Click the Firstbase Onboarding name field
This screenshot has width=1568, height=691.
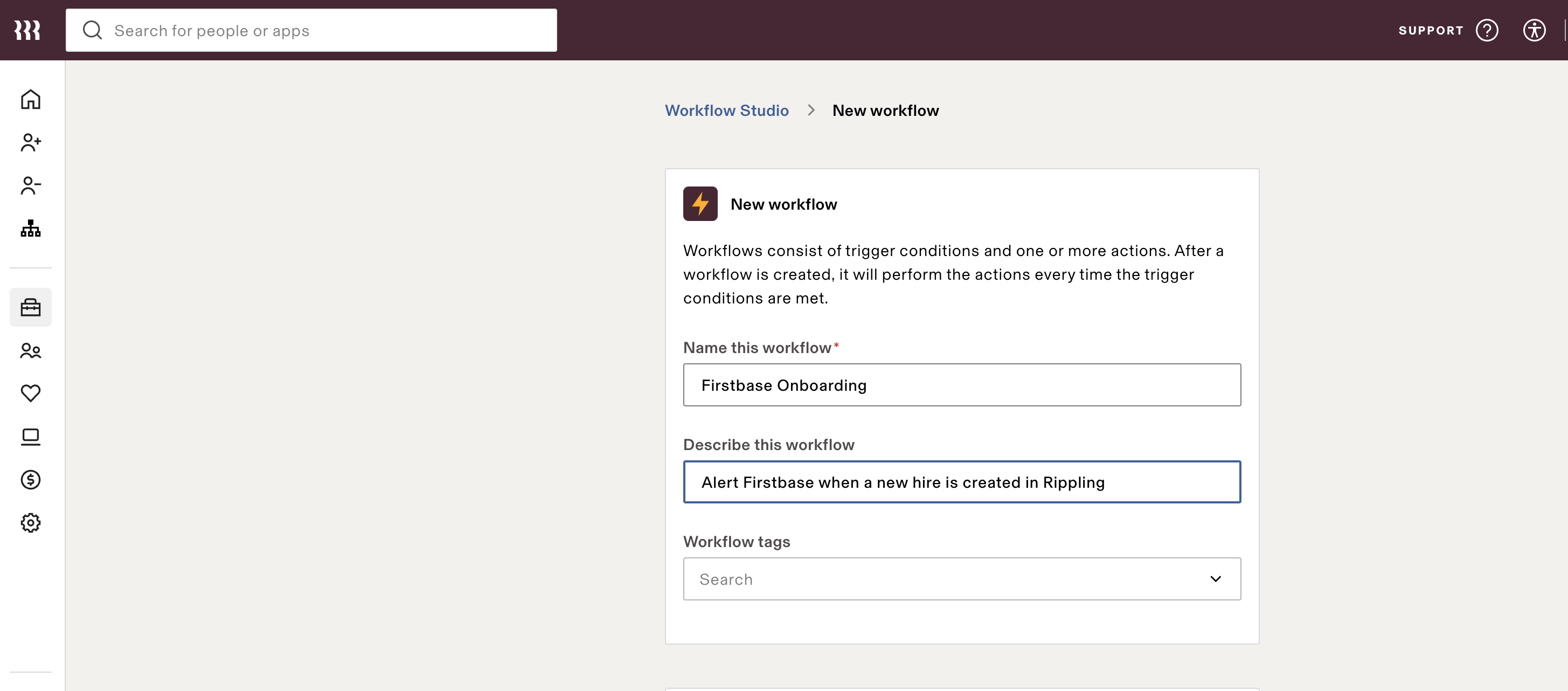pyautogui.click(x=962, y=385)
